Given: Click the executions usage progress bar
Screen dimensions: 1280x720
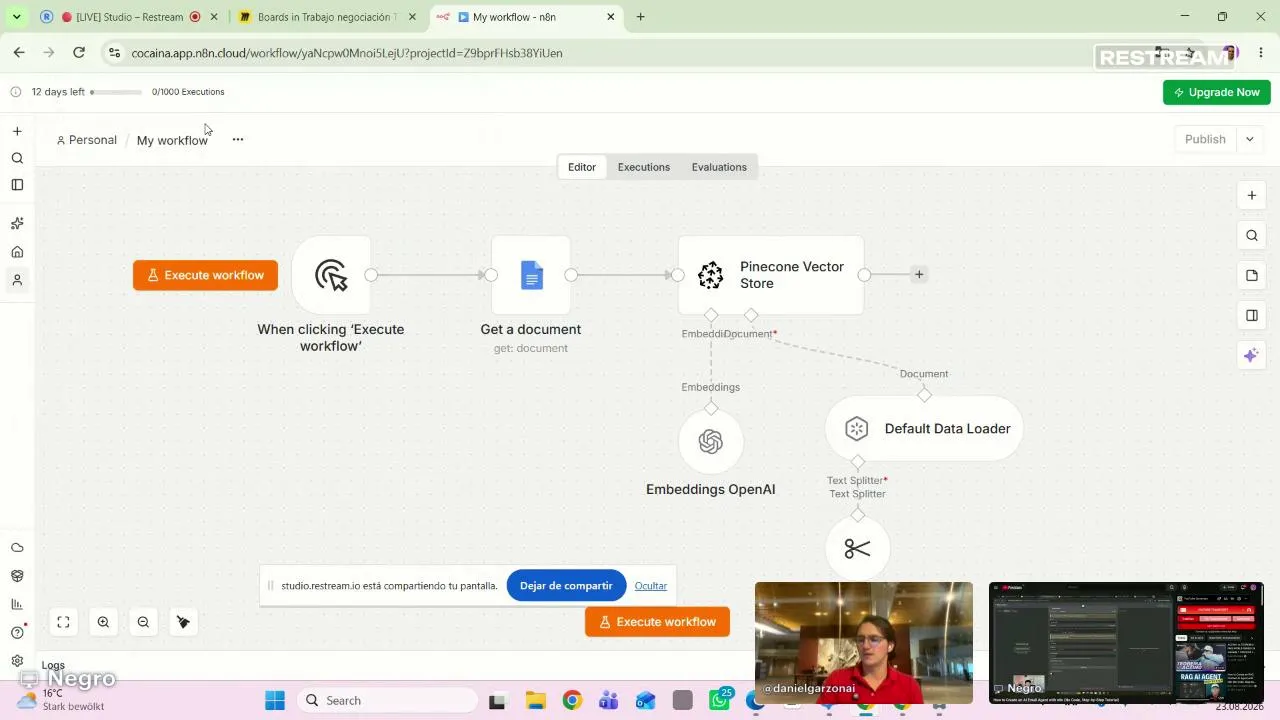Looking at the screenshot, I should pyautogui.click(x=116, y=92).
